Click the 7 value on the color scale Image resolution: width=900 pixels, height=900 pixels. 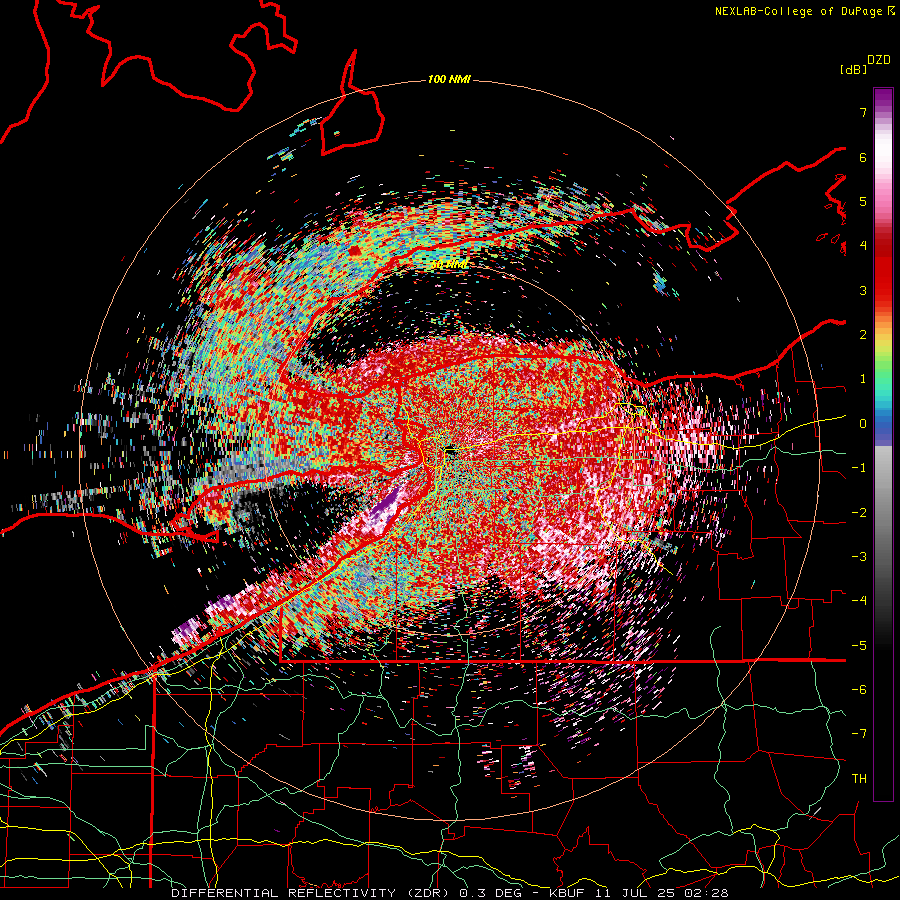pos(863,112)
